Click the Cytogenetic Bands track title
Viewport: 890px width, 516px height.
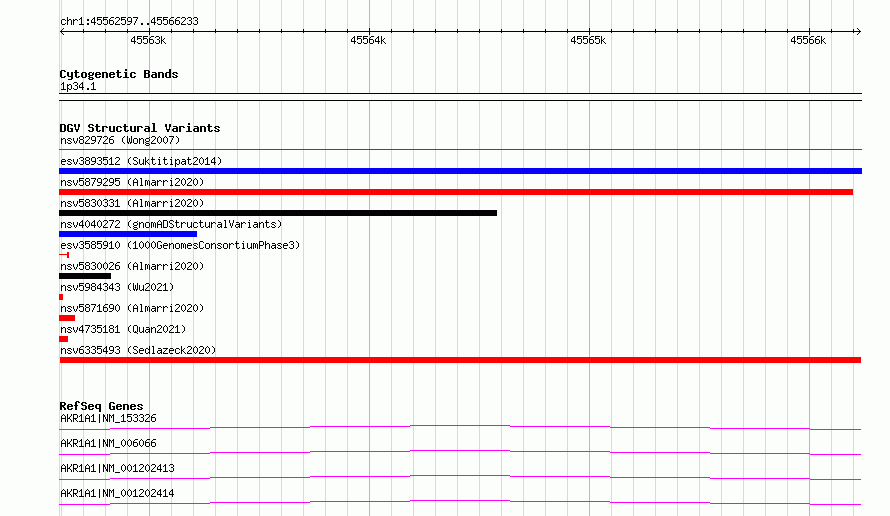point(119,74)
